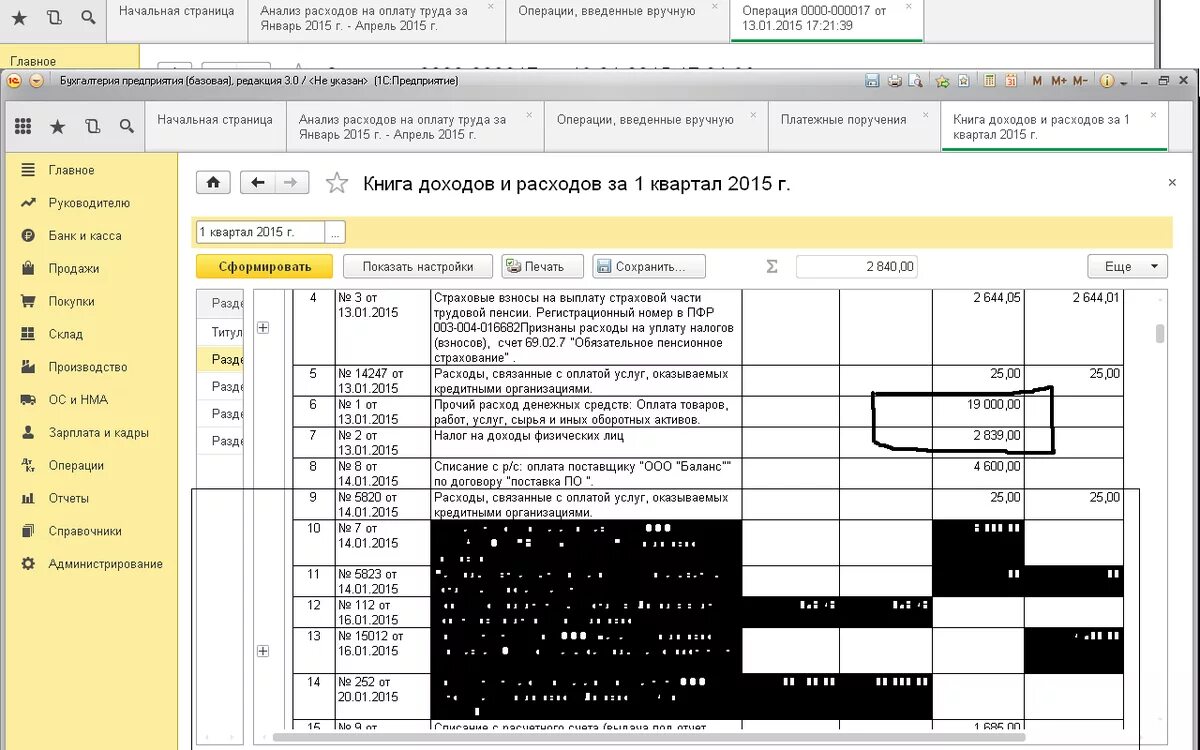This screenshot has height=750, width=1200.
Task: Click the M+ memory button
Action: tap(1059, 81)
